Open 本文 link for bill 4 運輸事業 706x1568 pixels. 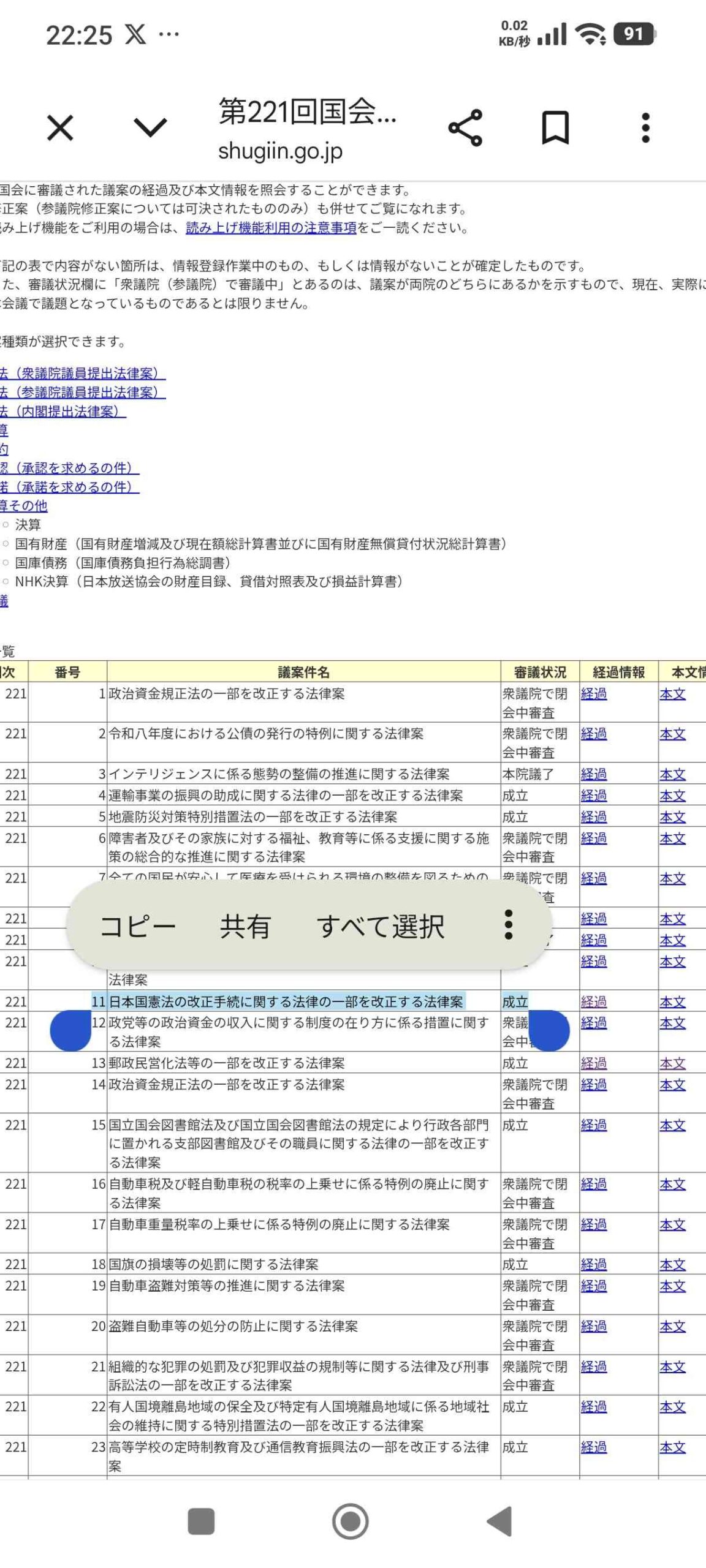[673, 796]
